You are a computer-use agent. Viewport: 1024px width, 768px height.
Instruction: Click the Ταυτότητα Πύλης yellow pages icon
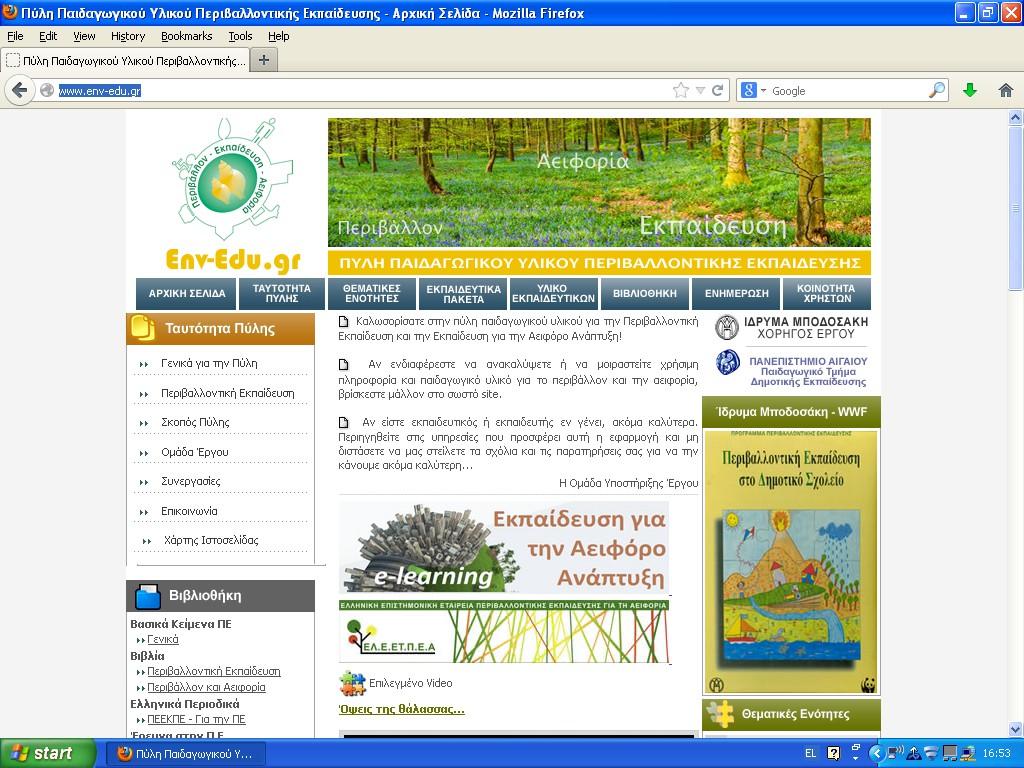142,328
